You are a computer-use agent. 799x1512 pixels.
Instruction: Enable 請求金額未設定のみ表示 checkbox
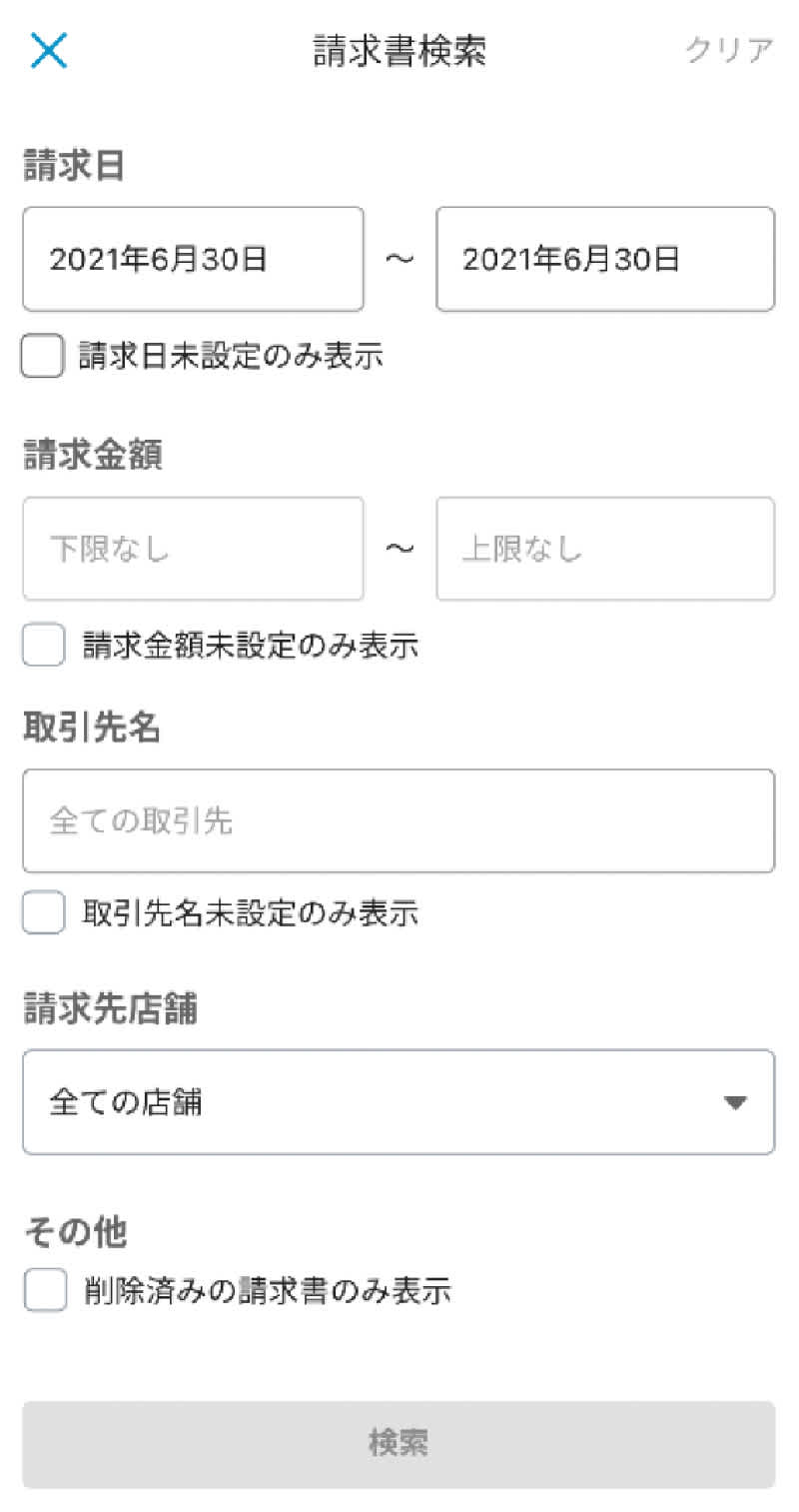point(44,646)
